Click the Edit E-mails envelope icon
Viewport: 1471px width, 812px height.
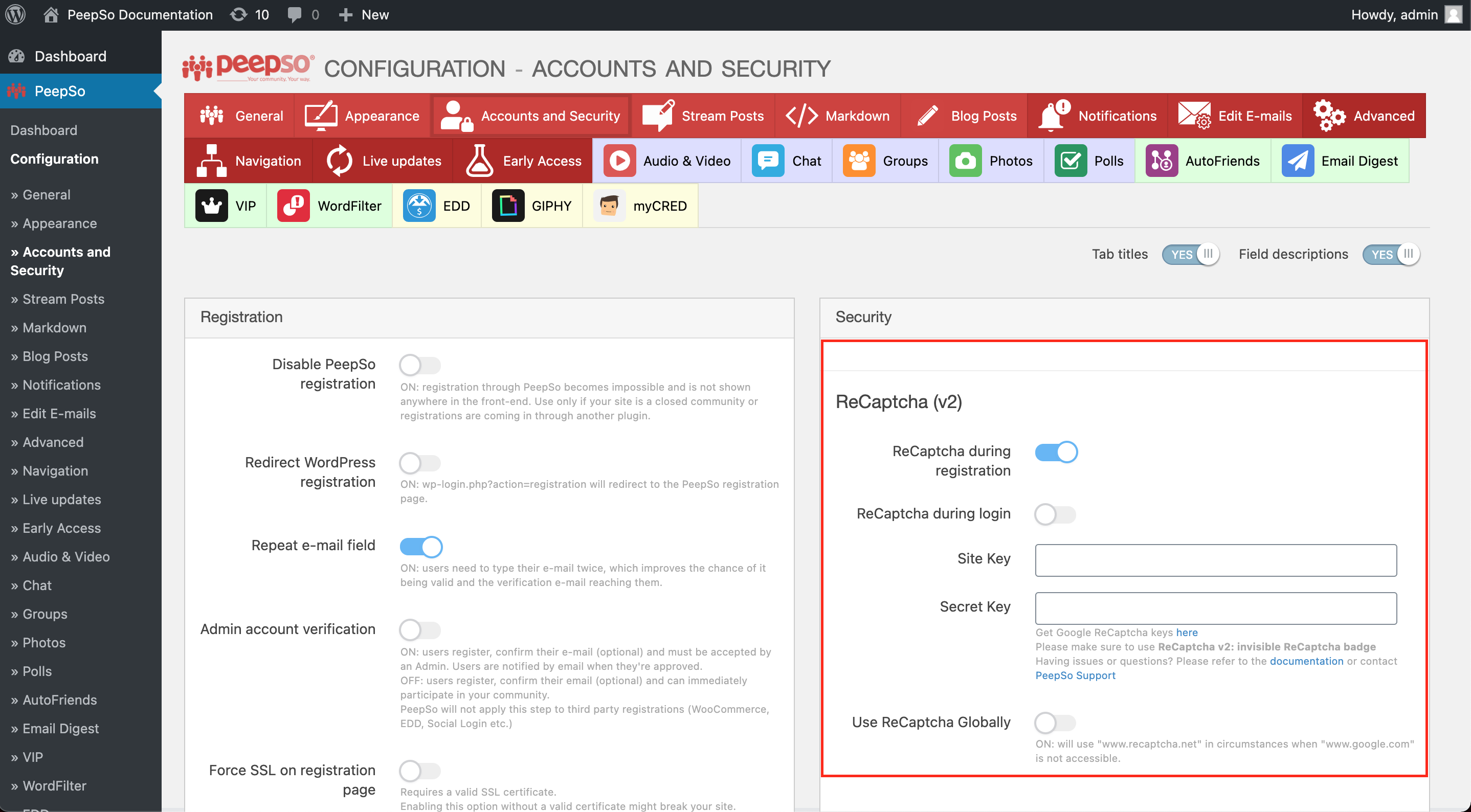point(1194,116)
